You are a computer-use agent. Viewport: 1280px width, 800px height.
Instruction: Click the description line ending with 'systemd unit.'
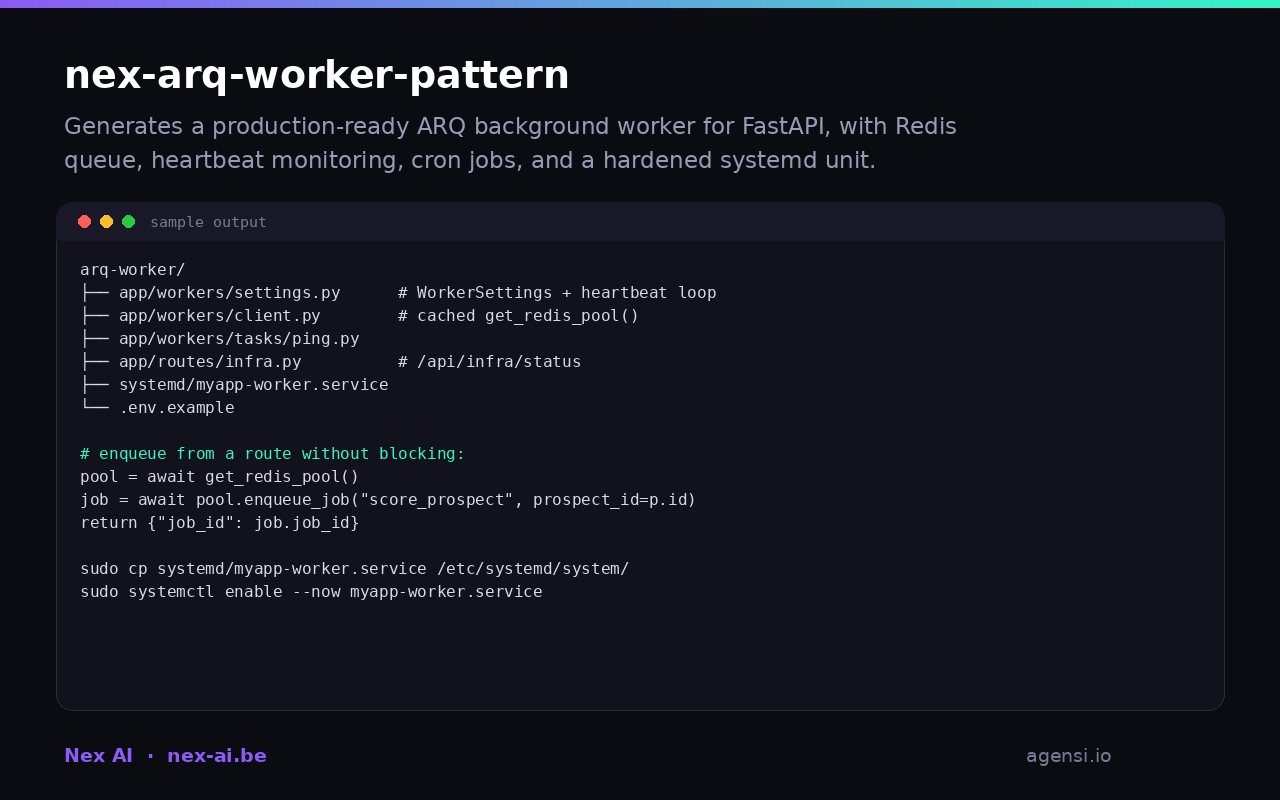click(x=470, y=161)
